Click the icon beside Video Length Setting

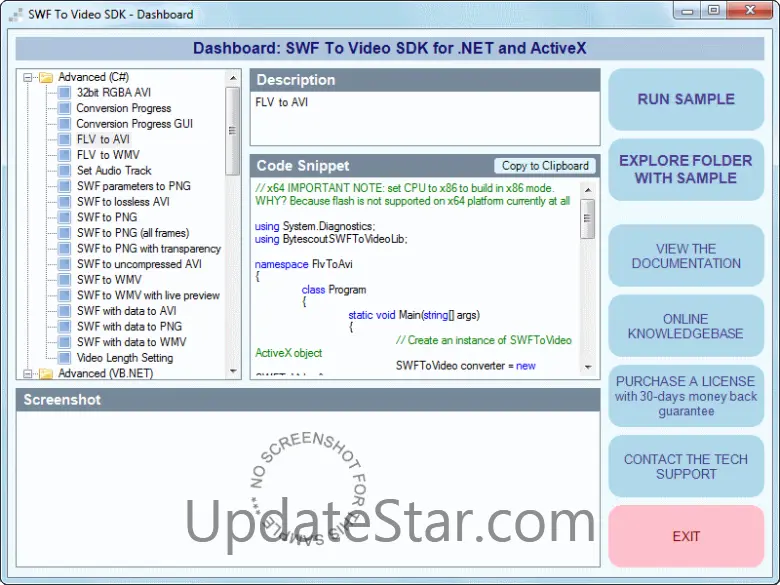coord(64,358)
